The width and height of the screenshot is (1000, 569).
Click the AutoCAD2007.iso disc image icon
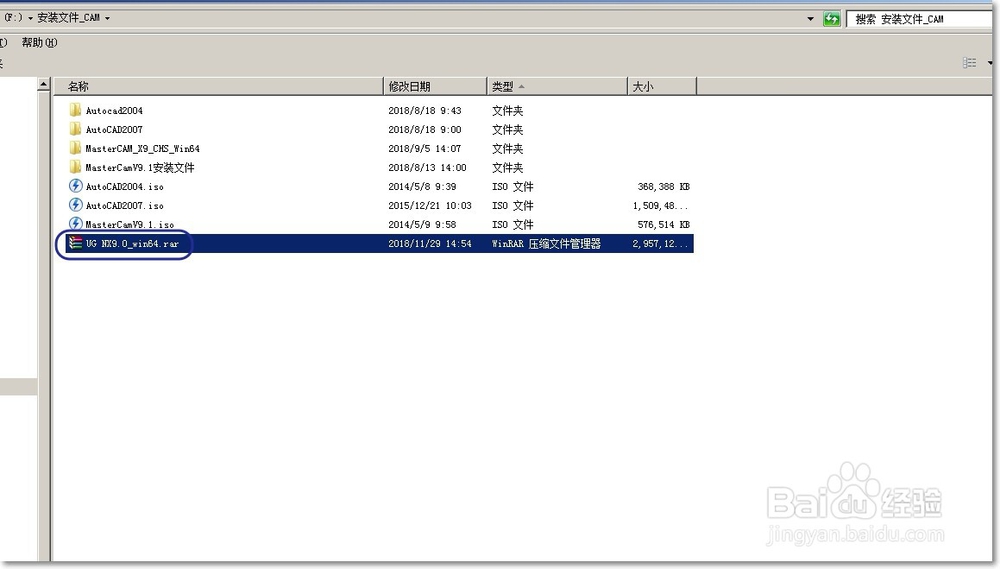pos(75,205)
